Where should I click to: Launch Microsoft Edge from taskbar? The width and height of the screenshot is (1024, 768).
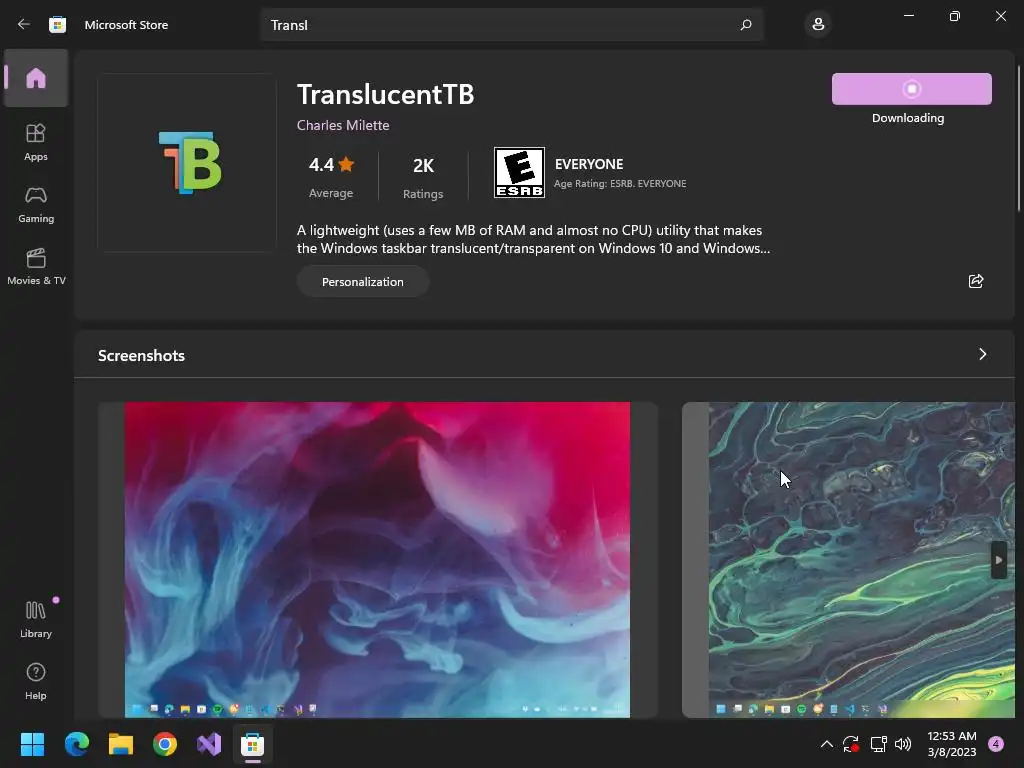coord(77,744)
